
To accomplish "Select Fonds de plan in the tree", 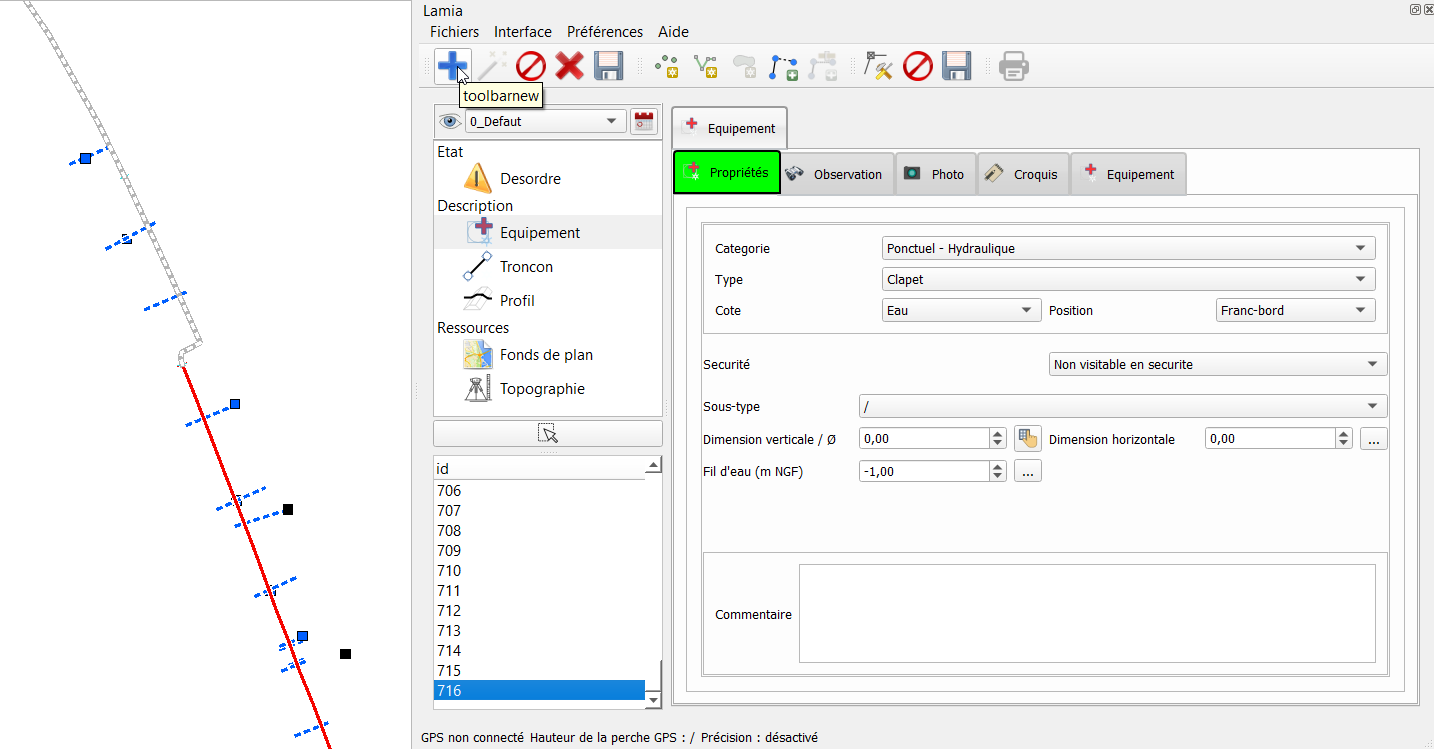I will pos(546,355).
